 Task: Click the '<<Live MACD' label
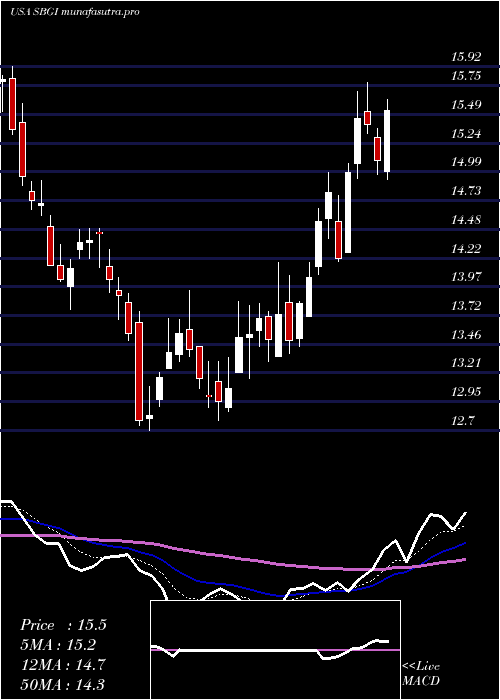pos(421,674)
